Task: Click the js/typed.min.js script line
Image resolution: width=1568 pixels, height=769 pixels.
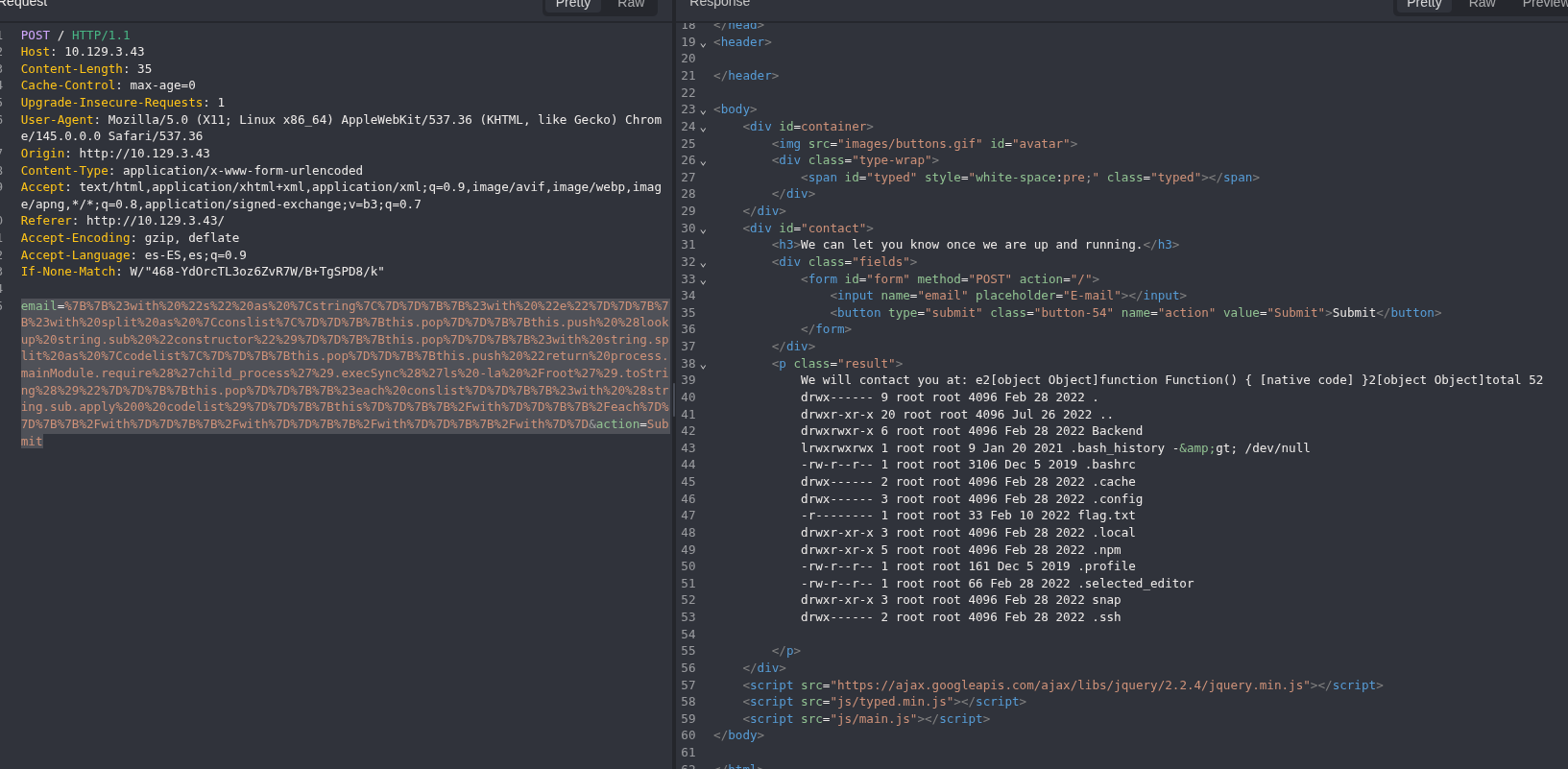Action: tap(884, 702)
